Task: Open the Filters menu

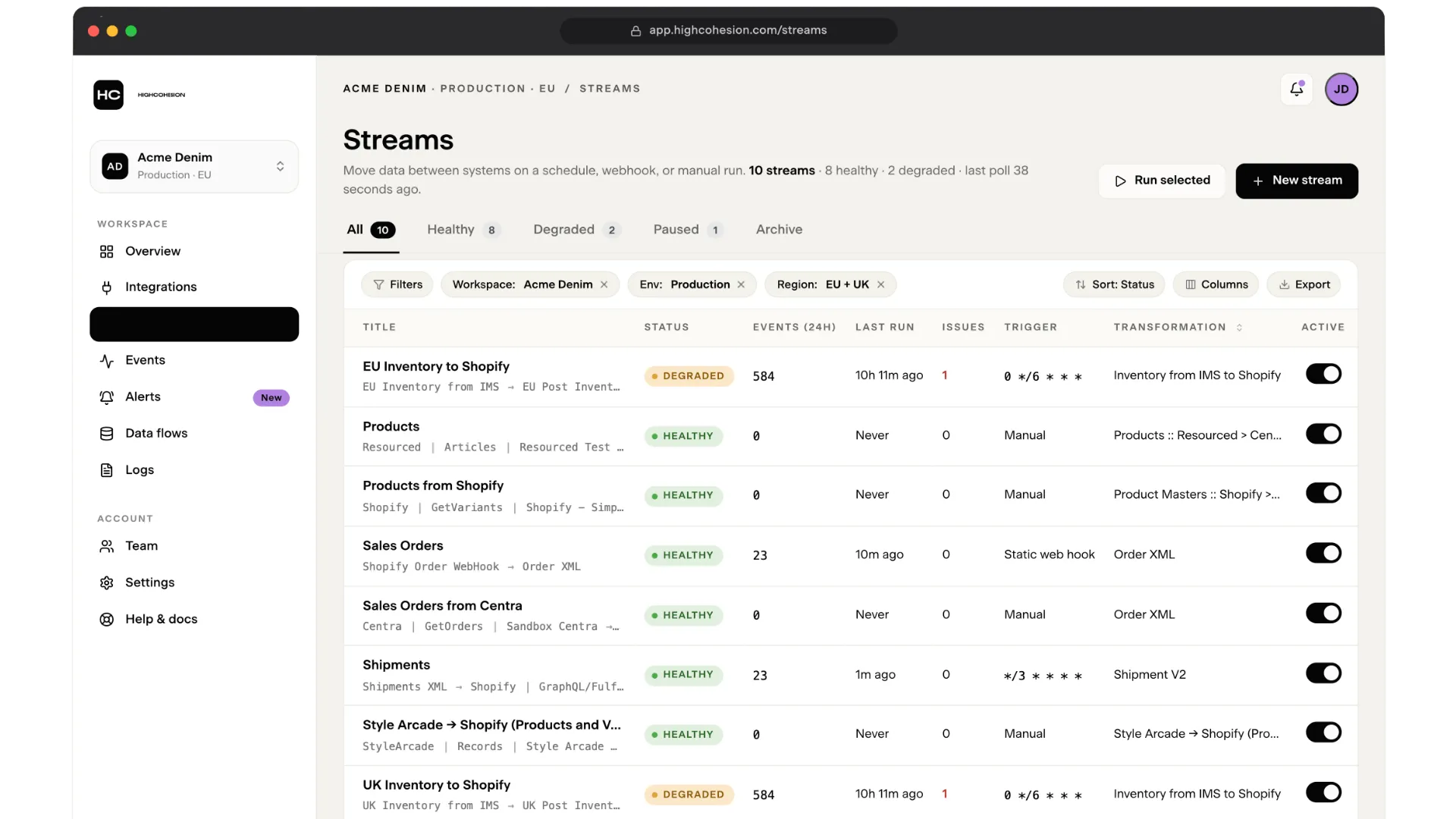Action: (397, 285)
